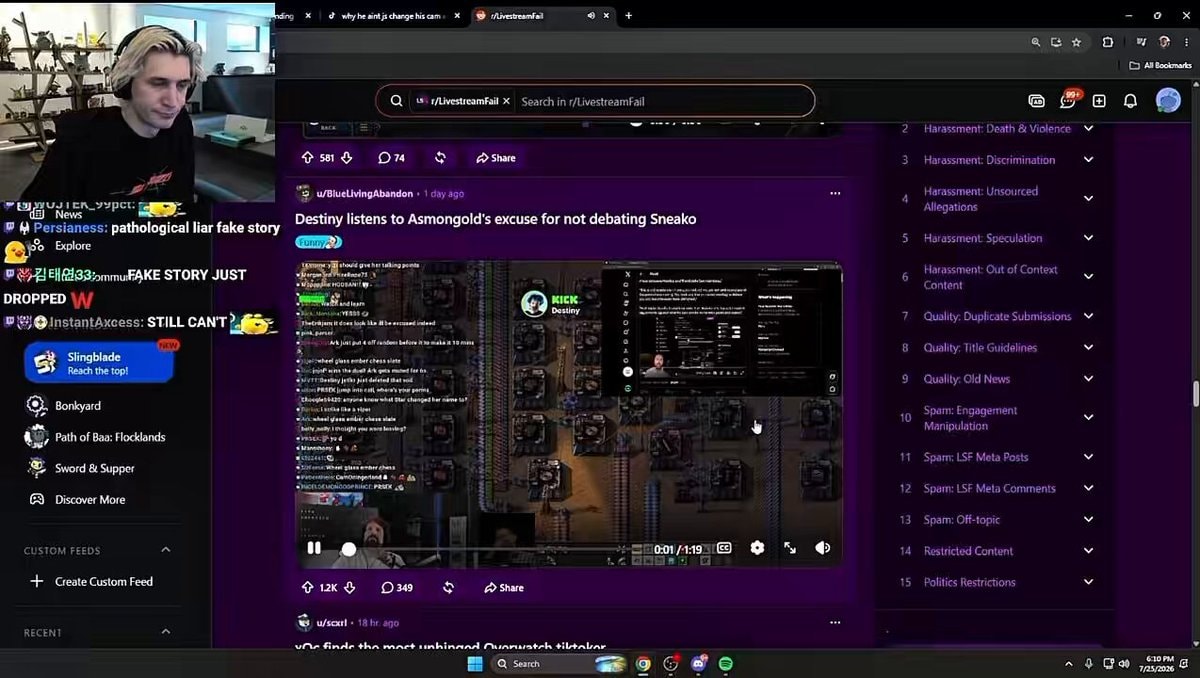The image size is (1200, 678).
Task: Expand rule 15 Politics Restrictions
Action: pos(1088,582)
